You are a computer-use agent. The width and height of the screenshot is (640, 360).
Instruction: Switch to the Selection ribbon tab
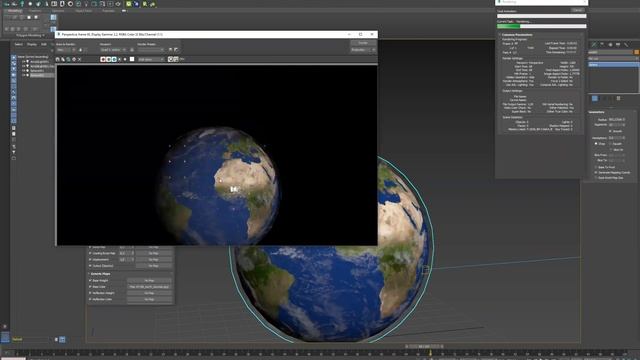58,11
